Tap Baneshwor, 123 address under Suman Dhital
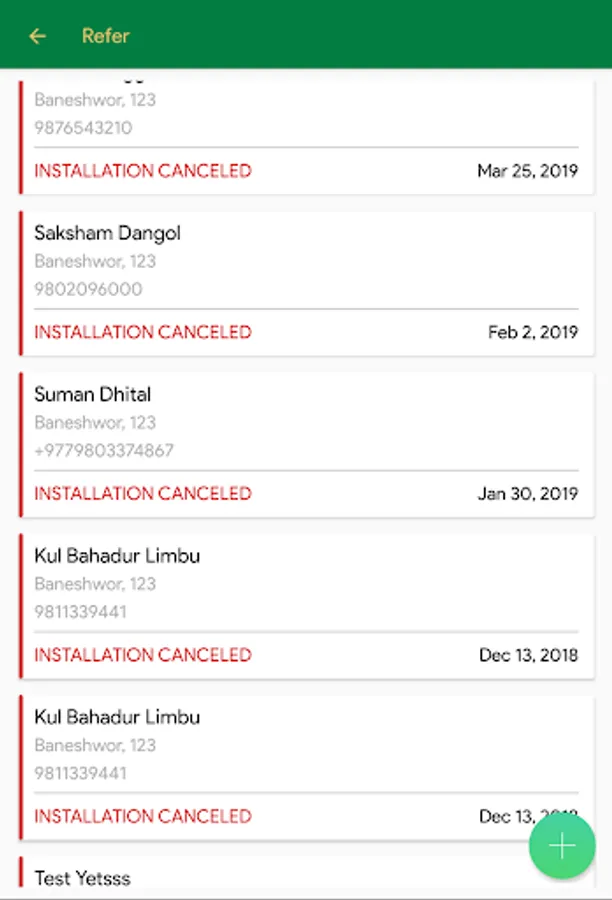612x900 pixels. pyautogui.click(x=95, y=422)
